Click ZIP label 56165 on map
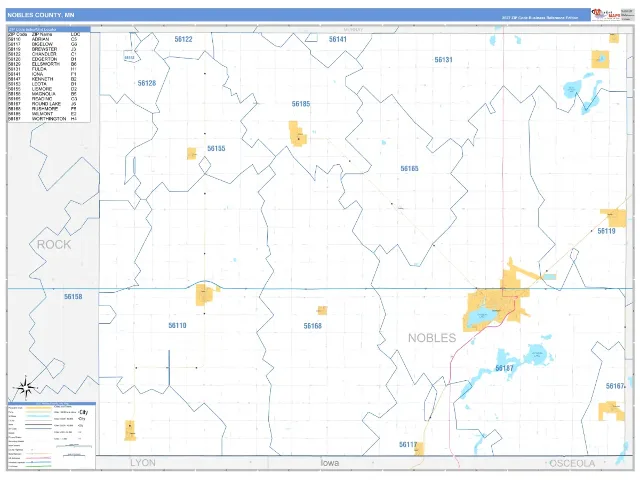 click(409, 169)
